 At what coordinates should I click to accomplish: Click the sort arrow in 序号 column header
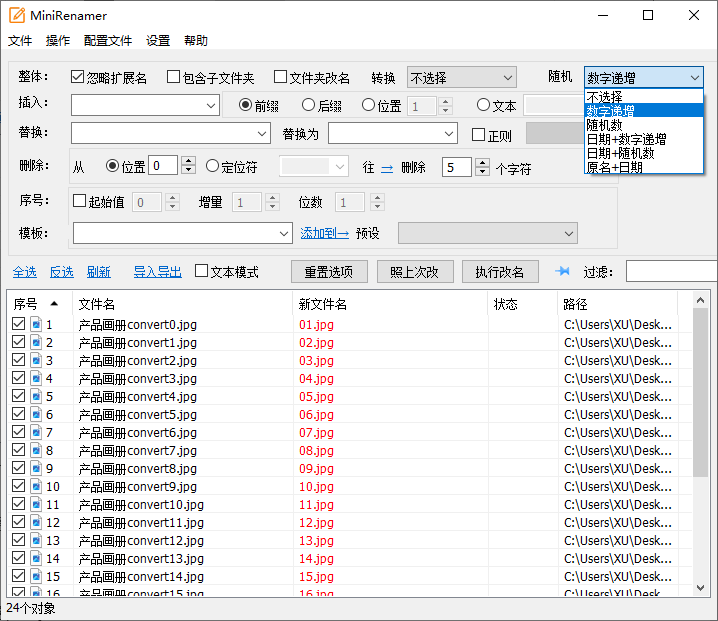click(x=54, y=303)
